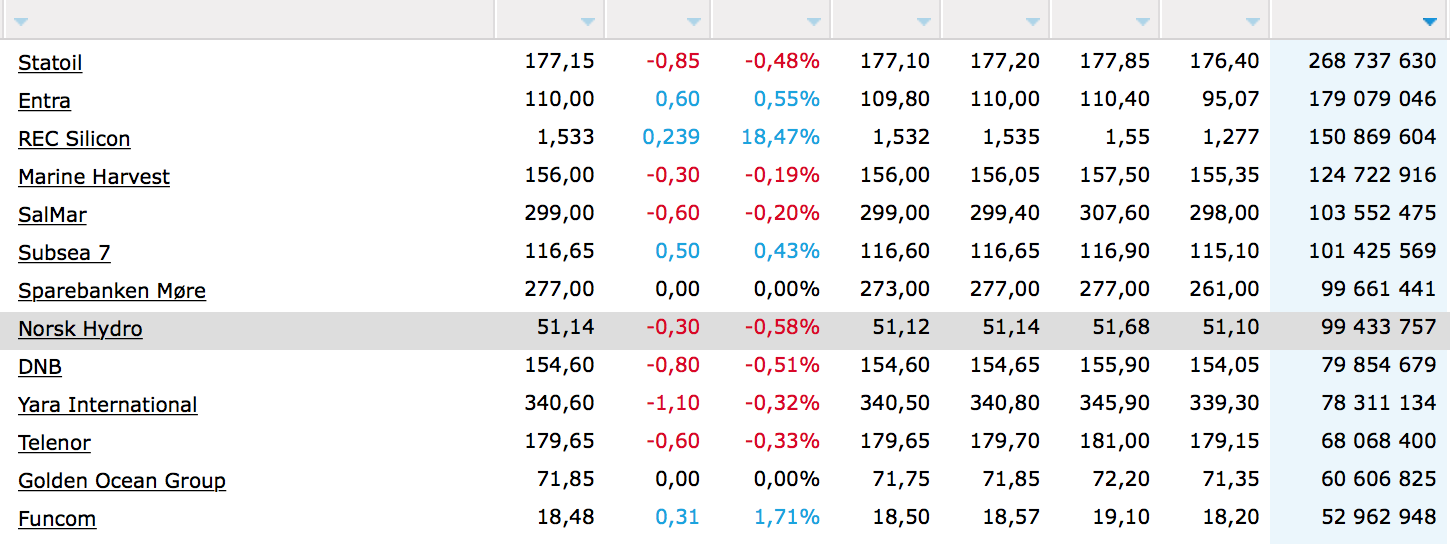Select REC Silicon's 18,47% change
Viewport: 1450px width, 544px height.
(x=781, y=137)
